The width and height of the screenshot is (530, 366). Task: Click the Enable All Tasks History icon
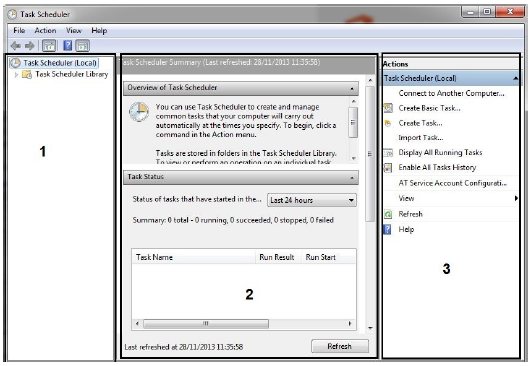pyautogui.click(x=388, y=168)
